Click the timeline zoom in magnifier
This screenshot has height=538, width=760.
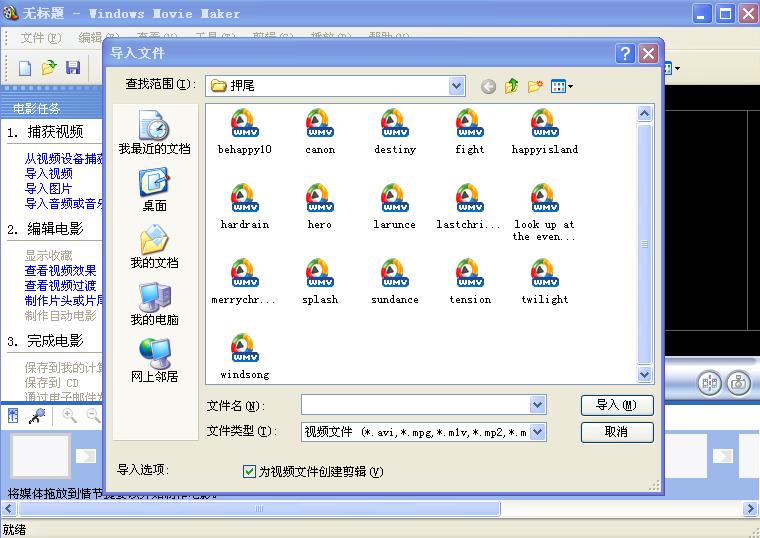[x=69, y=415]
